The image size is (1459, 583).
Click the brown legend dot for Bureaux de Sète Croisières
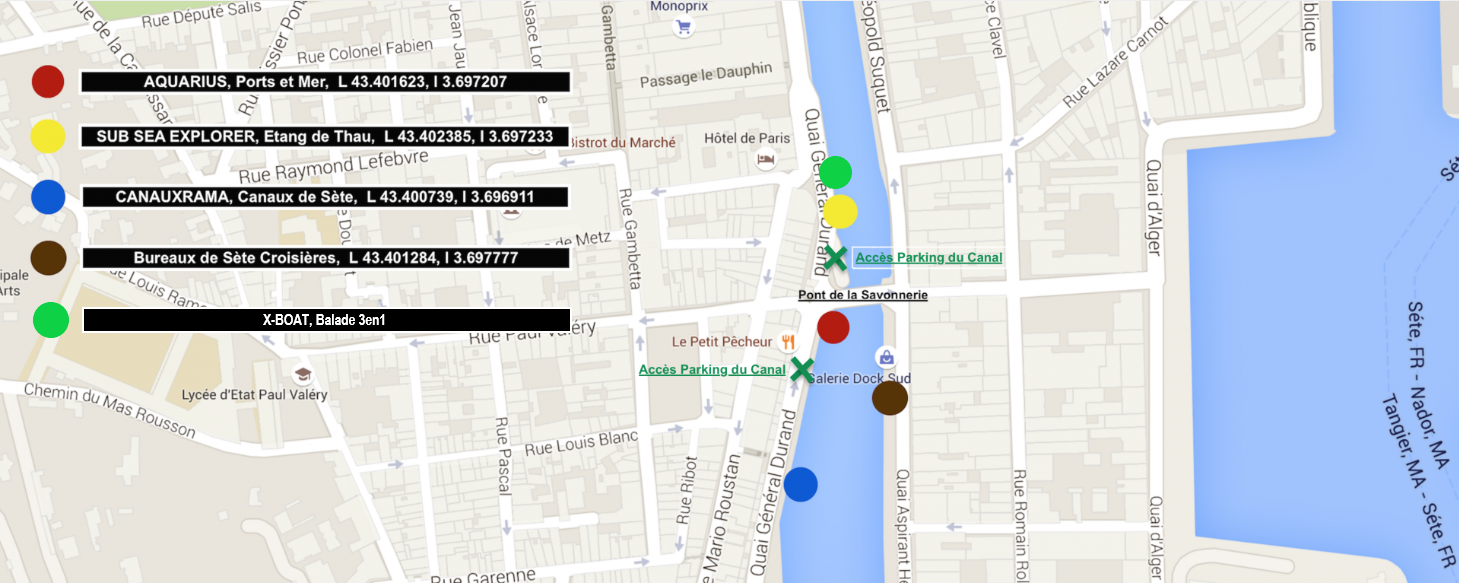point(48,257)
